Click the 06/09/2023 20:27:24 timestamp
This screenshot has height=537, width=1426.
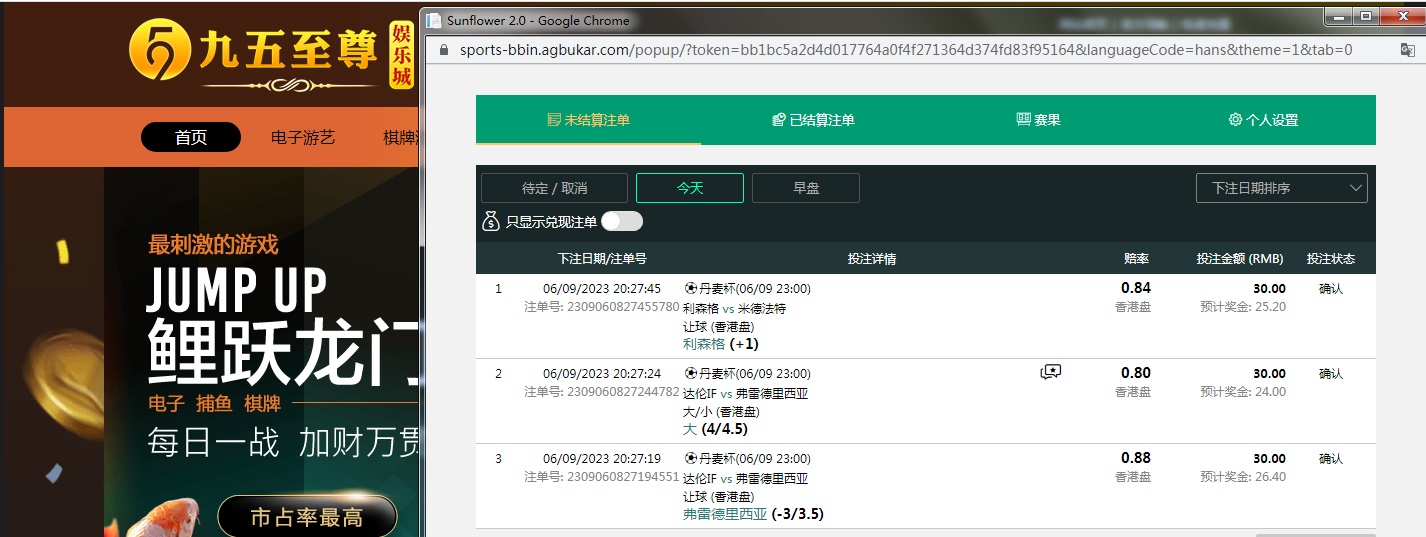[x=602, y=374]
